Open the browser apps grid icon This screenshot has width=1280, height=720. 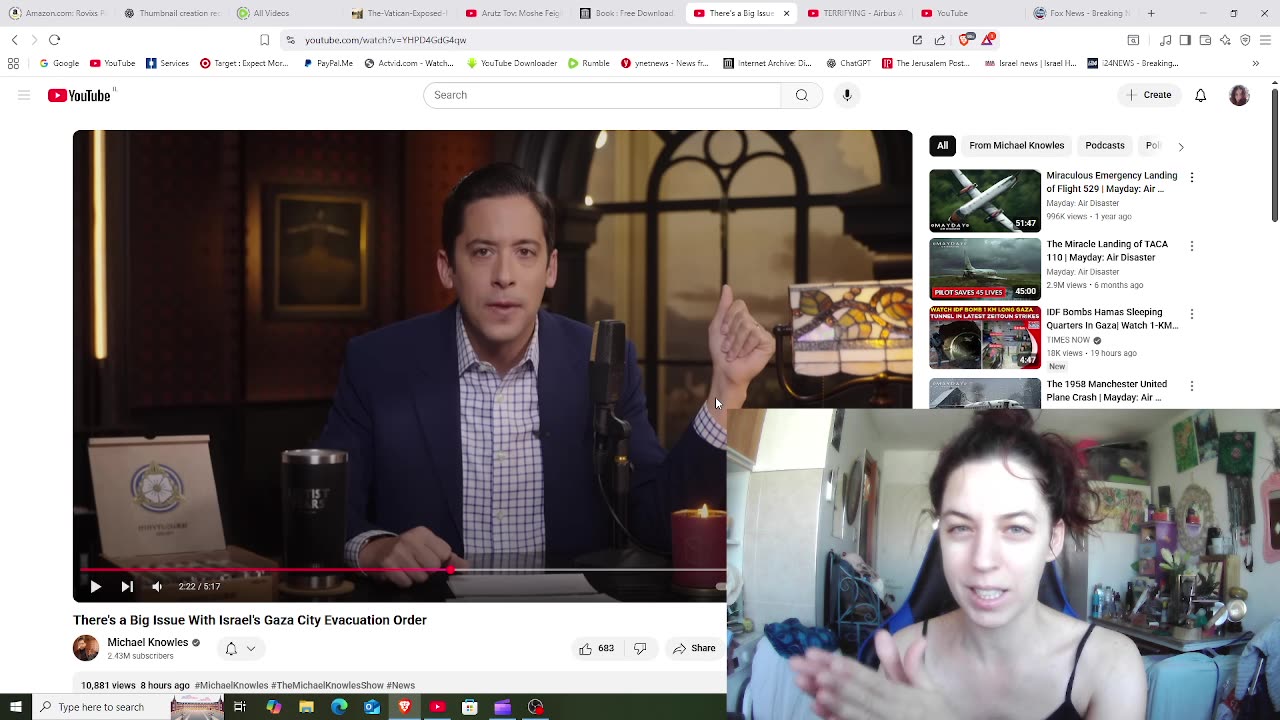(x=13, y=63)
